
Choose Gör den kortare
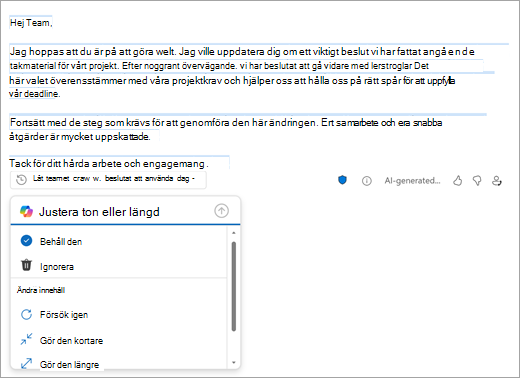(x=119, y=340)
